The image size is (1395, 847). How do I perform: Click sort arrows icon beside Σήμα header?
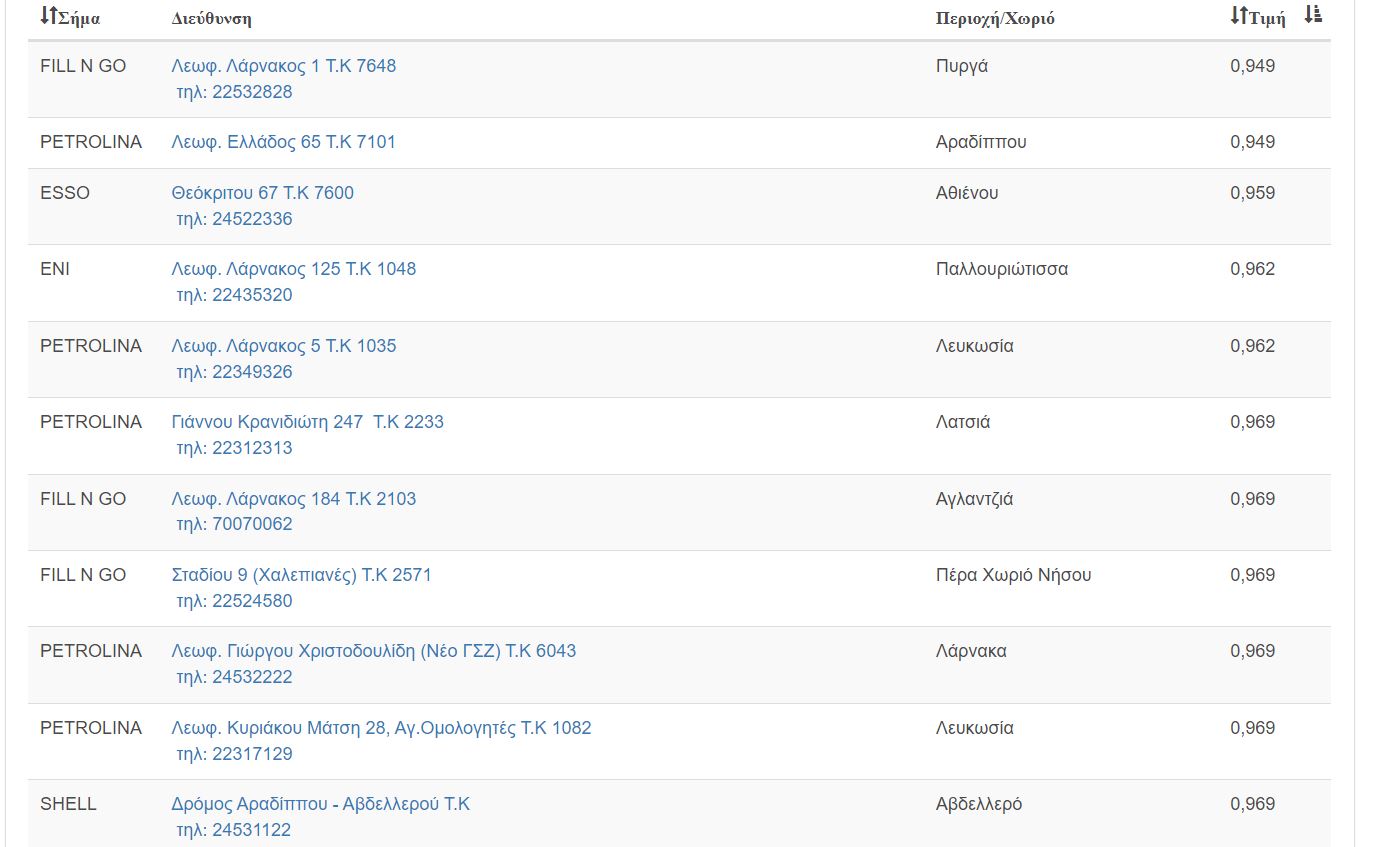(x=49, y=16)
